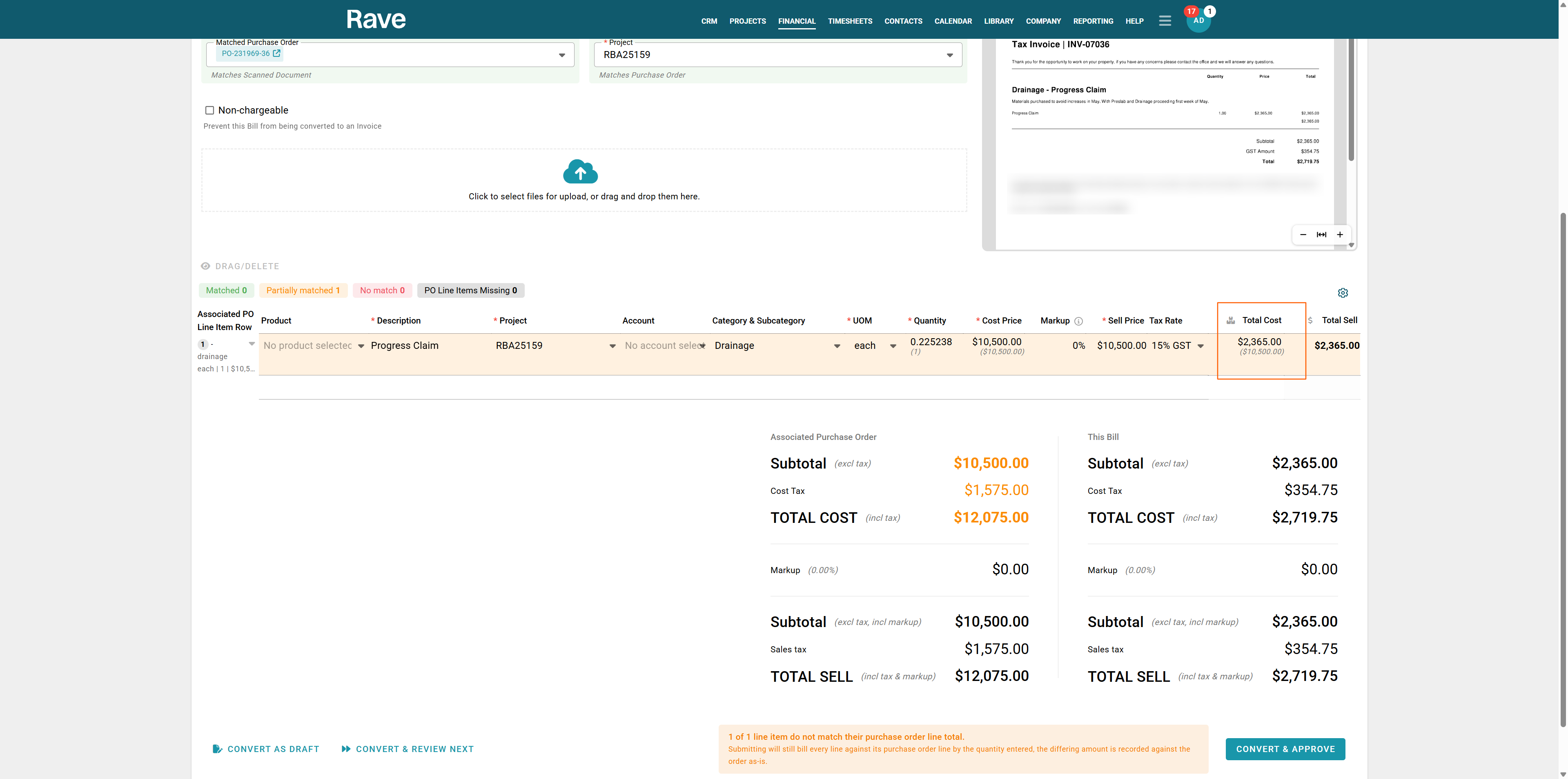The width and height of the screenshot is (1568, 779).
Task: Zoom in the invoice preview
Action: coord(1340,234)
